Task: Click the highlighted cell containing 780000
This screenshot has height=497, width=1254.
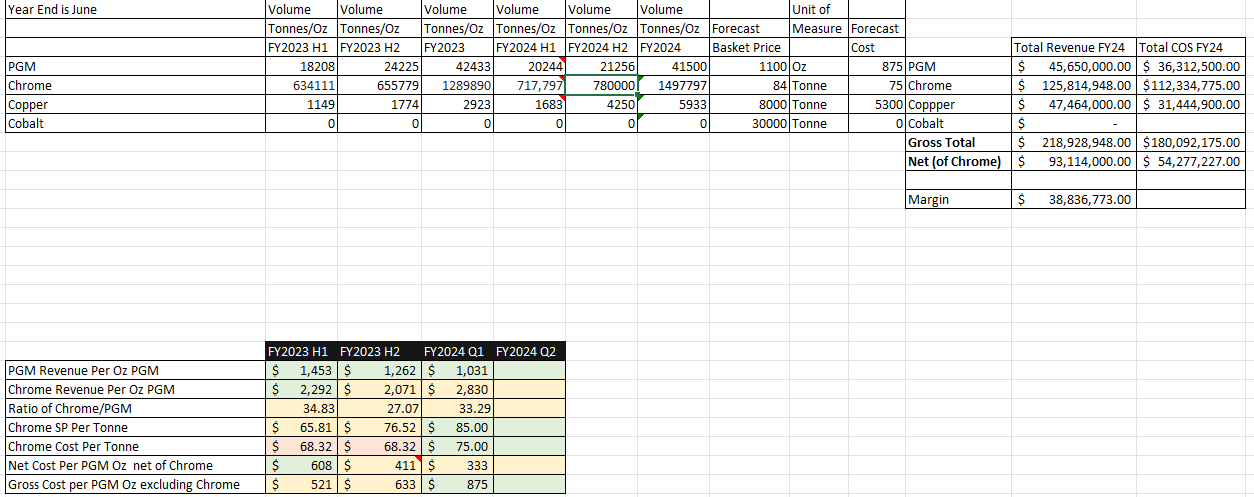Action: tap(602, 86)
